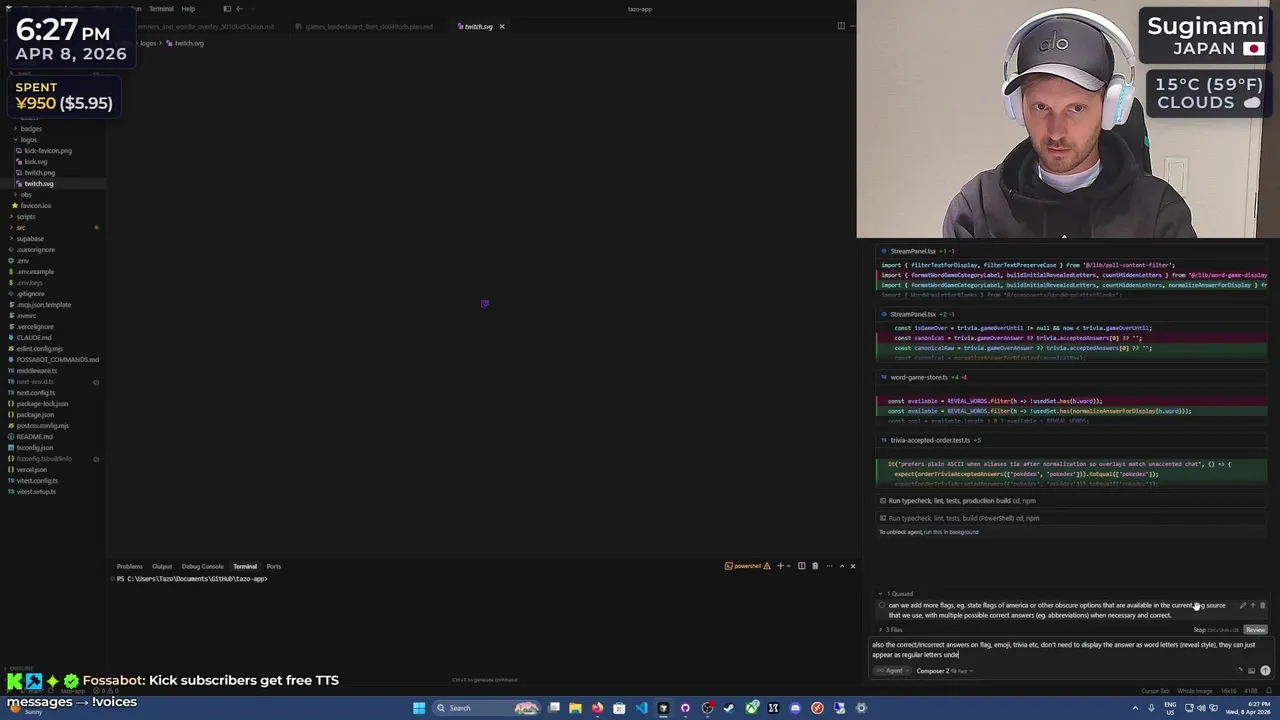Open VS Code from taskbar
This screenshot has height=720, width=1280.
pyautogui.click(x=641, y=708)
